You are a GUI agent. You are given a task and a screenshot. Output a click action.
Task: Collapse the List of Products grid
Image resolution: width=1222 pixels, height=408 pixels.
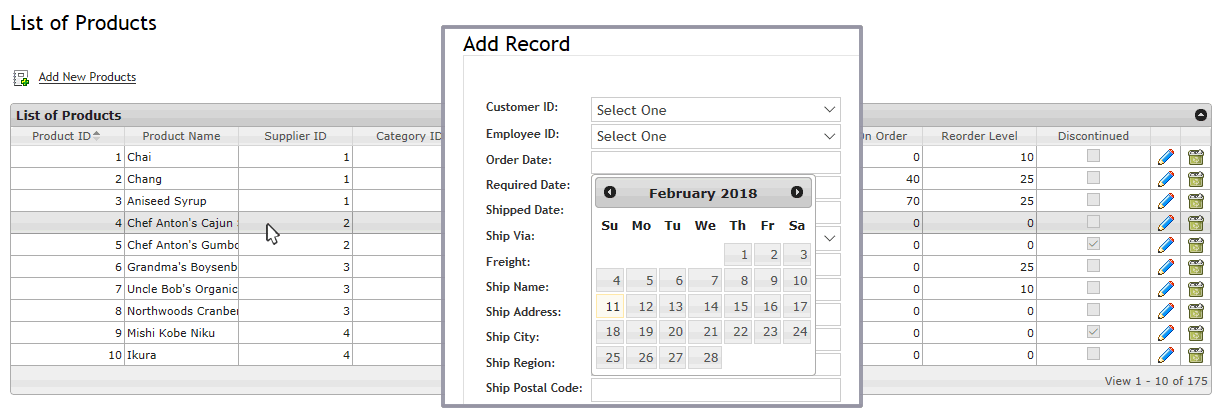tap(1200, 115)
